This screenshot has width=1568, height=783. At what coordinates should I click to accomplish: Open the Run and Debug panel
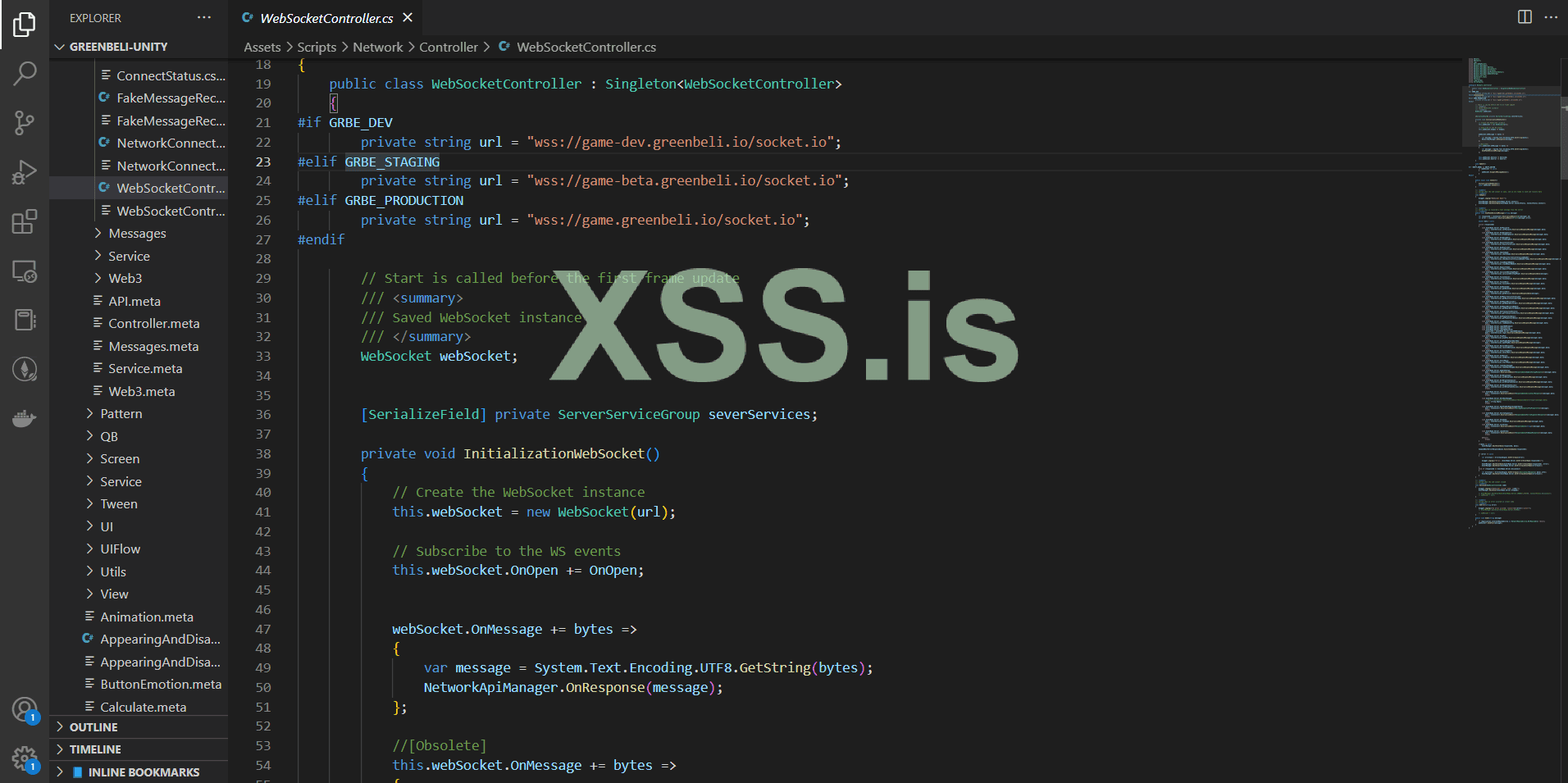pyautogui.click(x=25, y=172)
